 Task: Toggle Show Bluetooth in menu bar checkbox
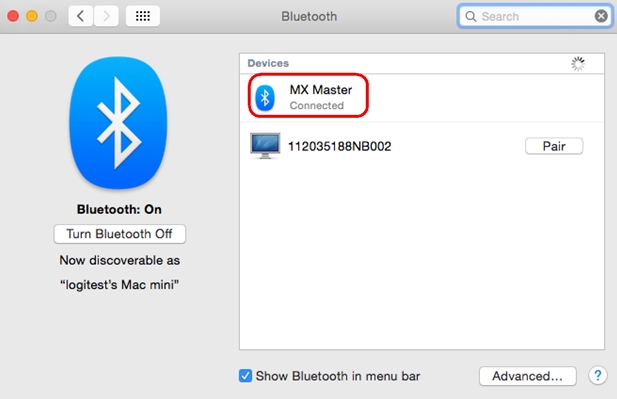point(245,376)
